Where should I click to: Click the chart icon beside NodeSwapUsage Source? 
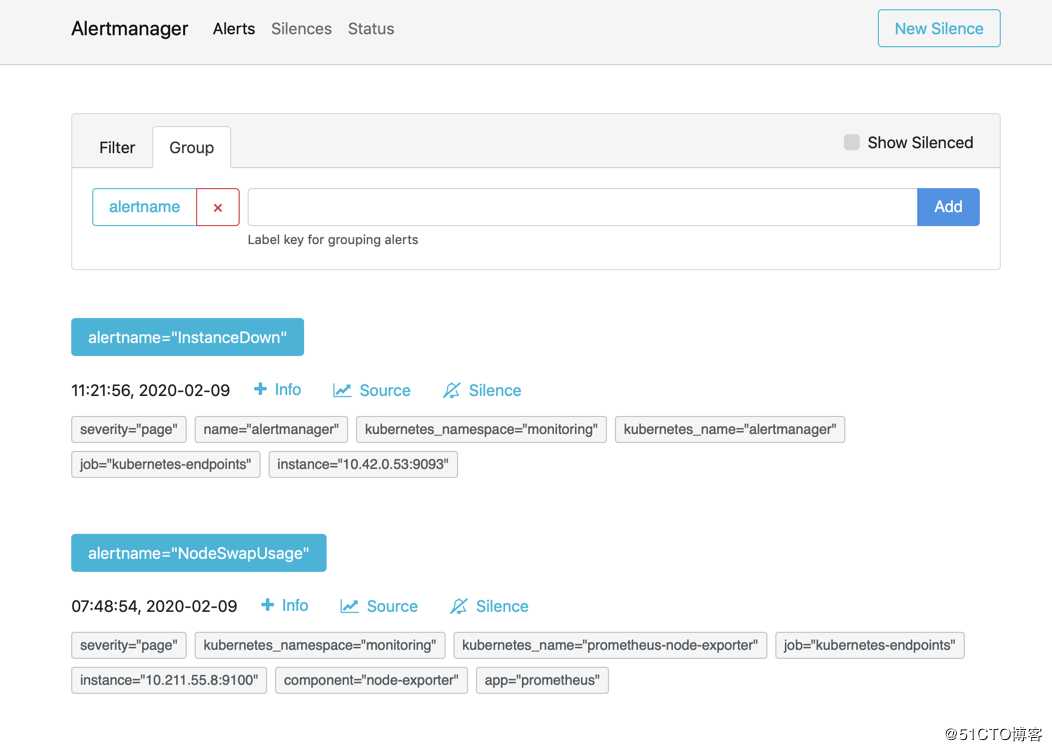pyautogui.click(x=350, y=607)
